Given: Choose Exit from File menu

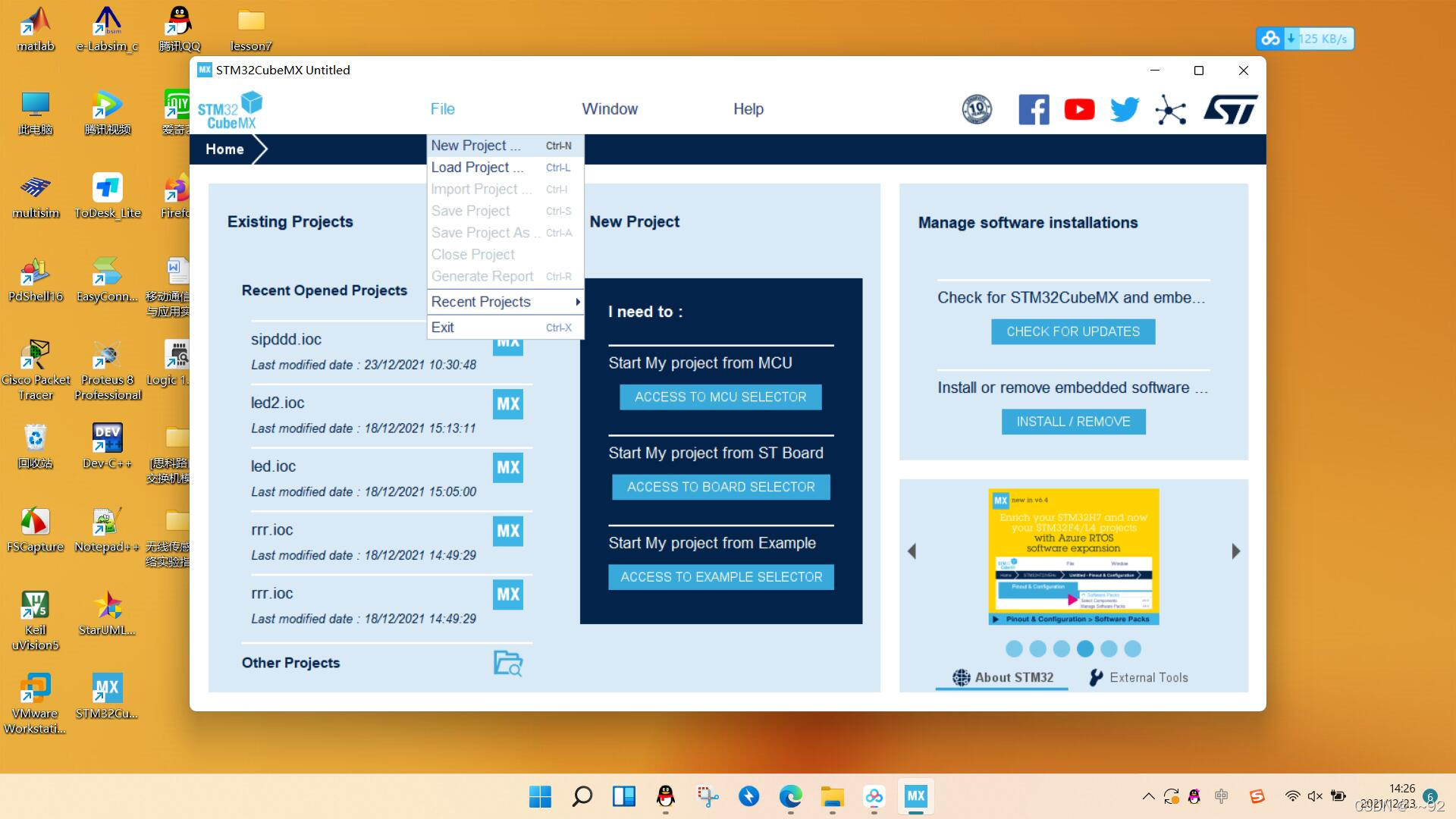Looking at the screenshot, I should click(505, 328).
